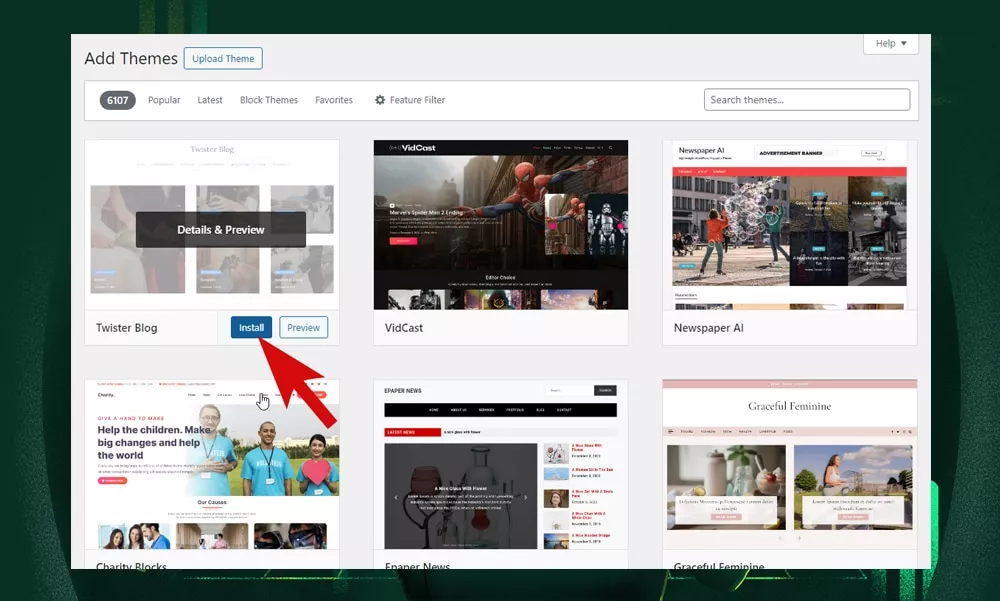
Task: Click the Newspaper AI theme name
Action: click(709, 328)
